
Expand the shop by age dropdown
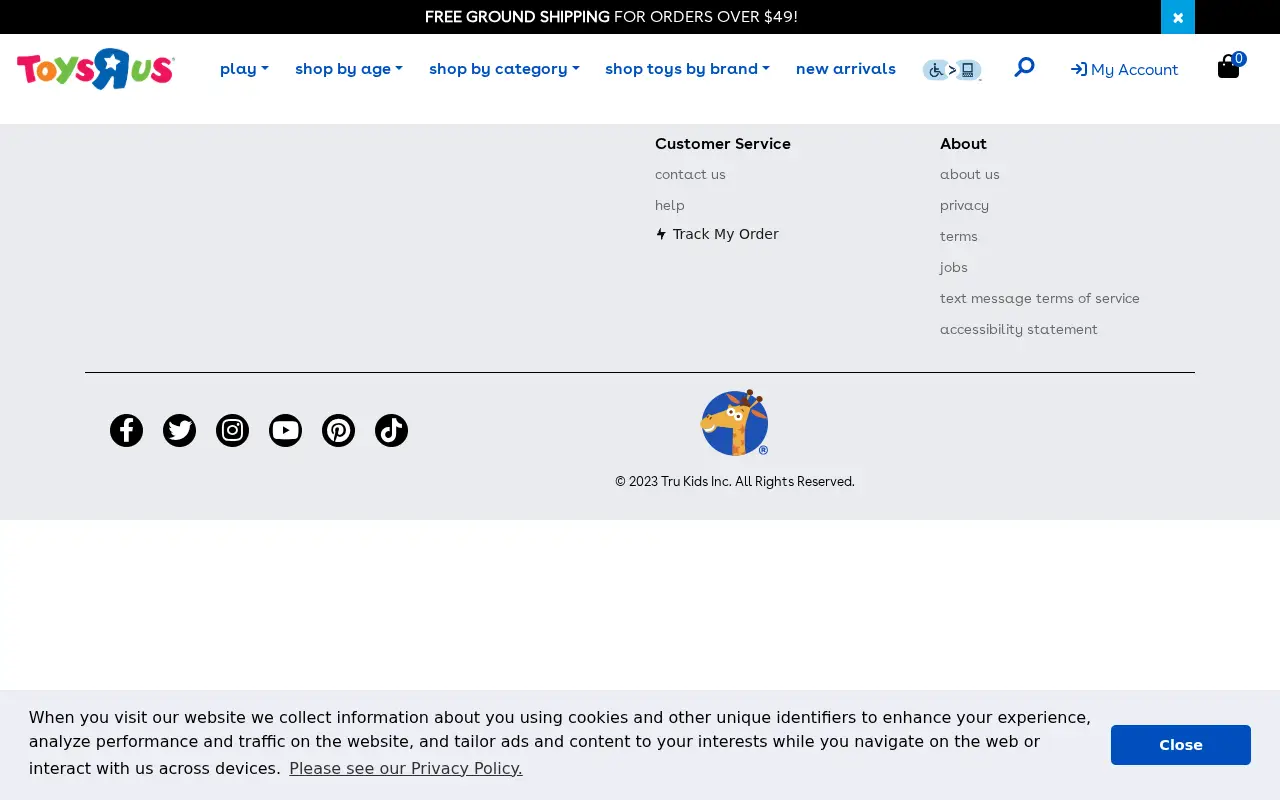click(x=349, y=68)
